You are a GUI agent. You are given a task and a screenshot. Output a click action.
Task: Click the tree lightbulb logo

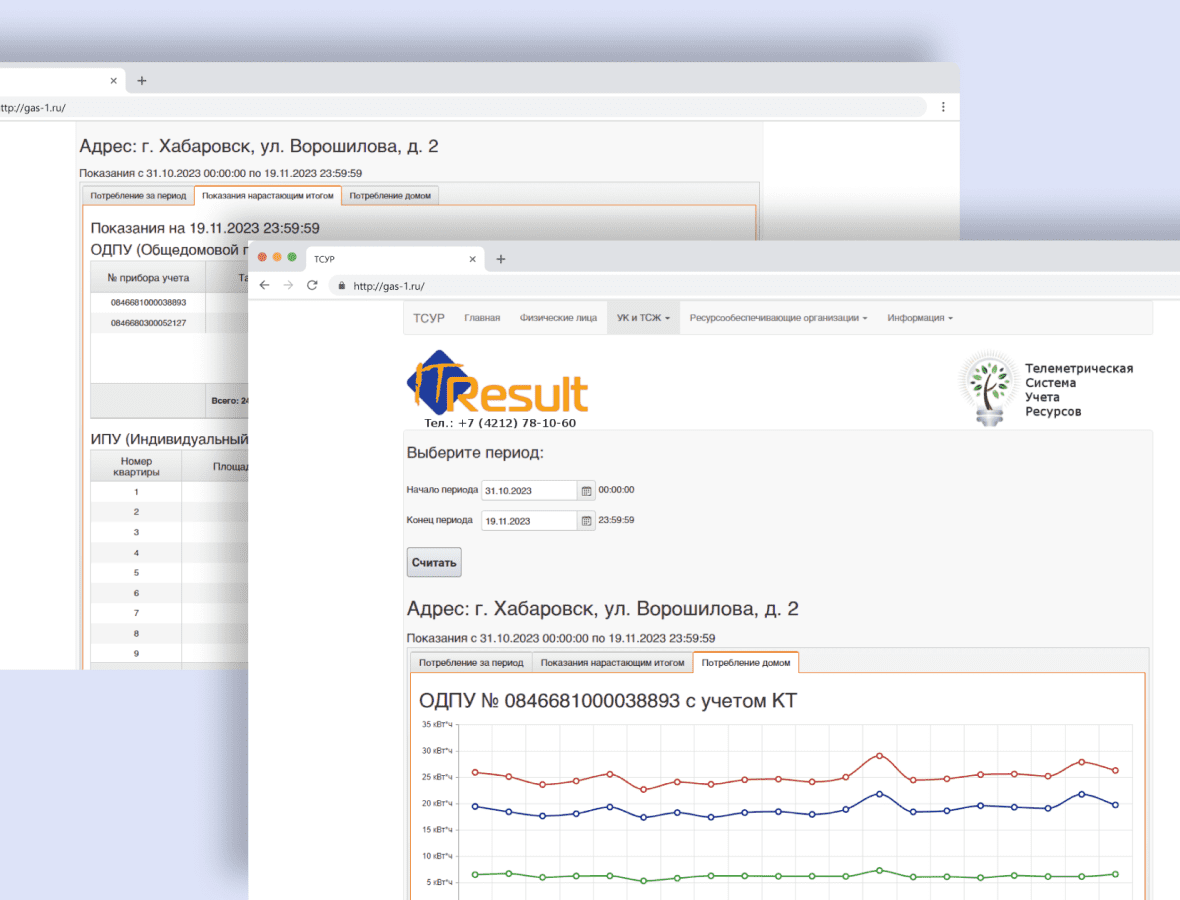pyautogui.click(x=988, y=388)
